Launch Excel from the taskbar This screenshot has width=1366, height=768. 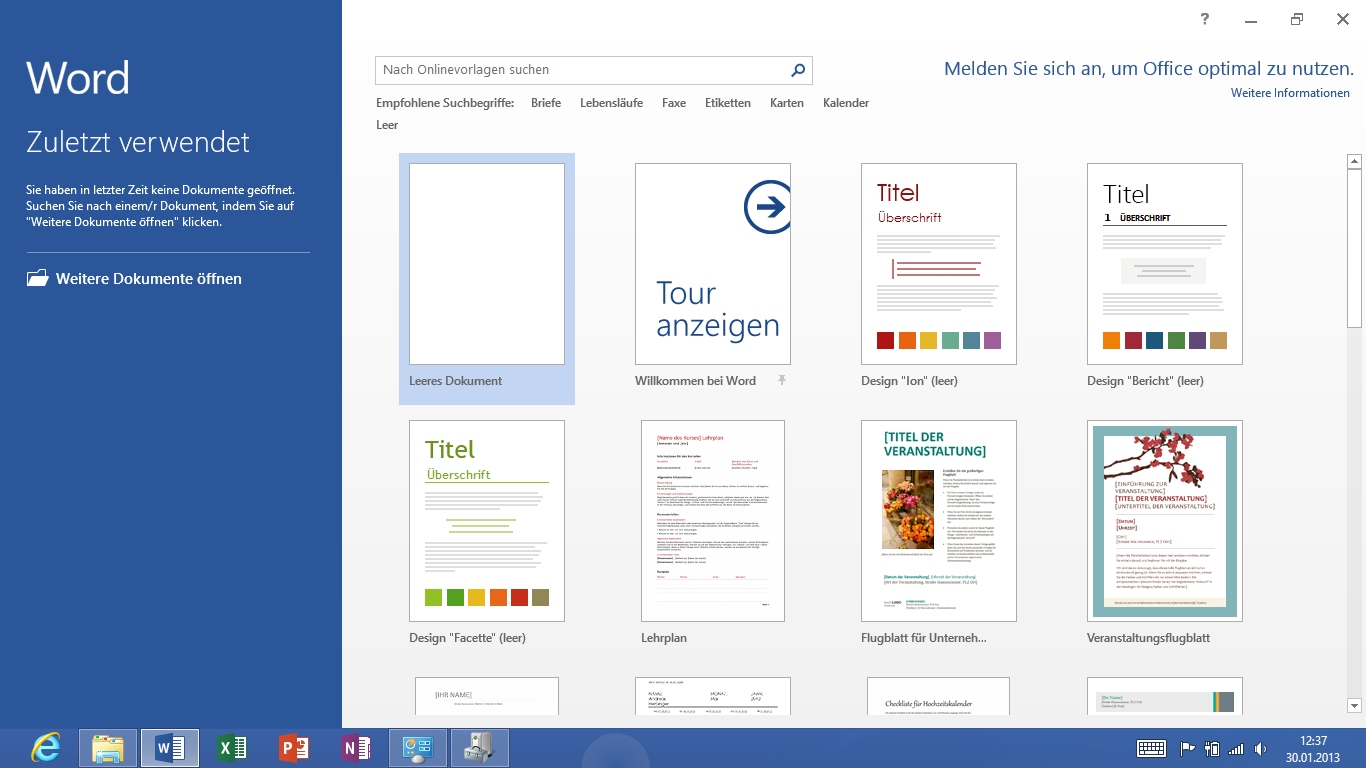tap(232, 748)
